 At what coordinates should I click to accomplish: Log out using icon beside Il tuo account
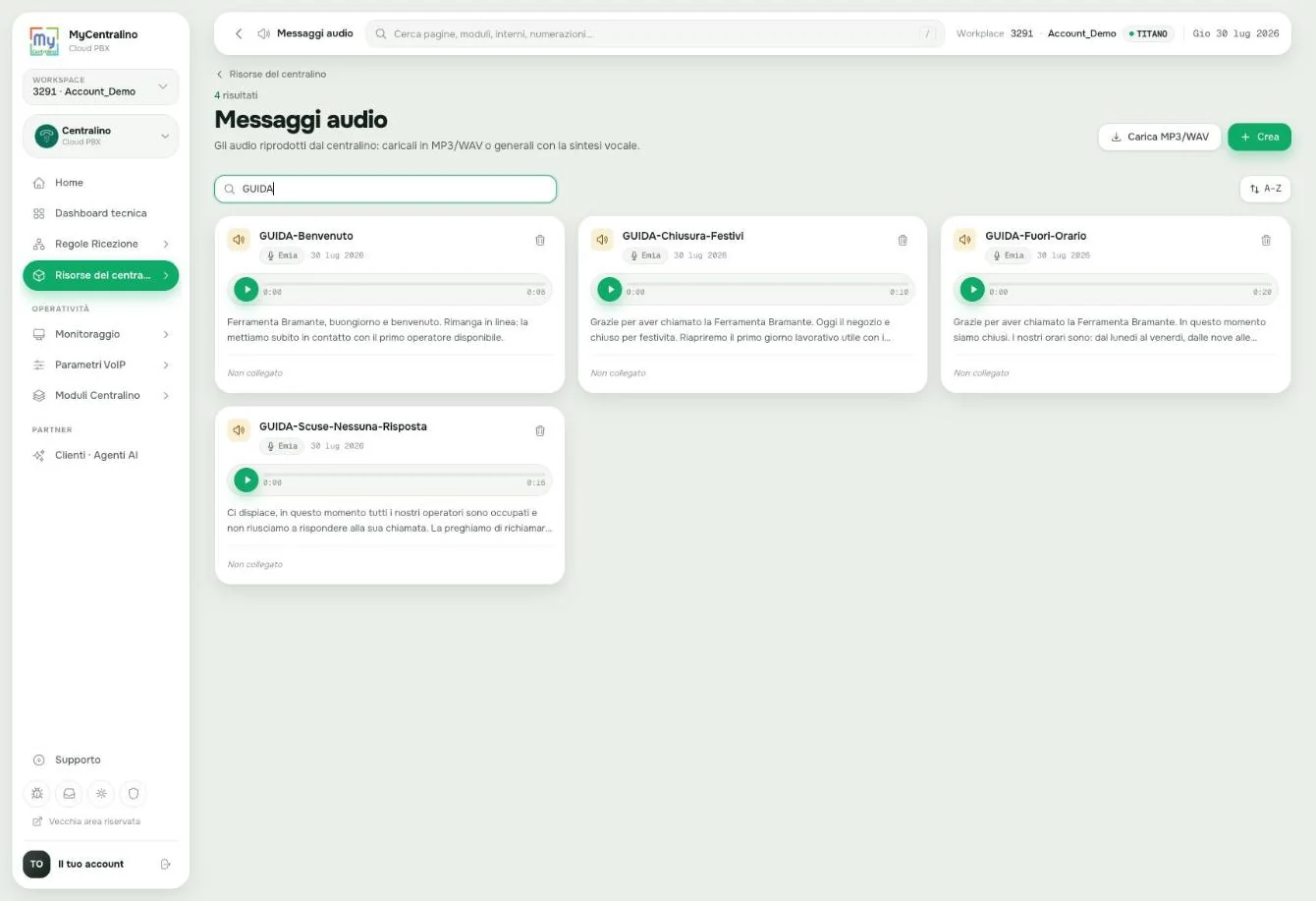click(165, 865)
